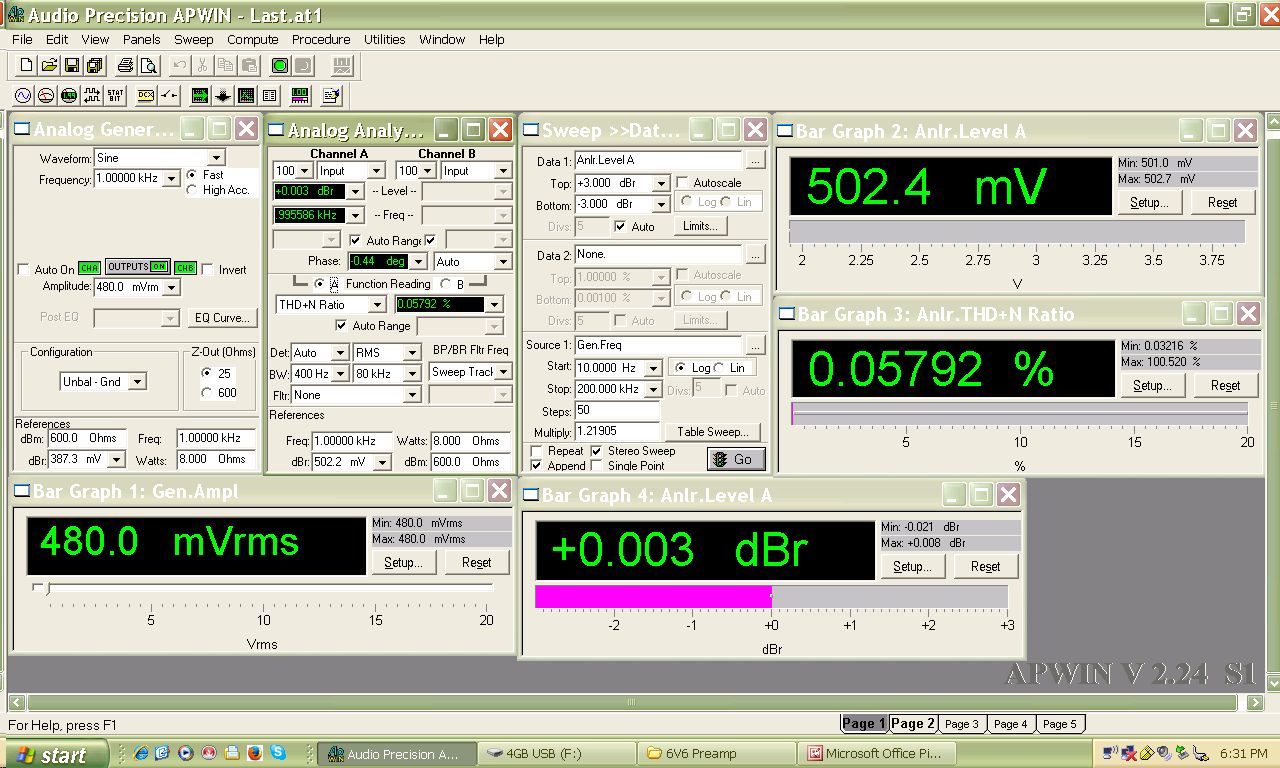Open the 400 Hz bandwidth dropdown
Image resolution: width=1280 pixels, height=768 pixels.
click(341, 374)
